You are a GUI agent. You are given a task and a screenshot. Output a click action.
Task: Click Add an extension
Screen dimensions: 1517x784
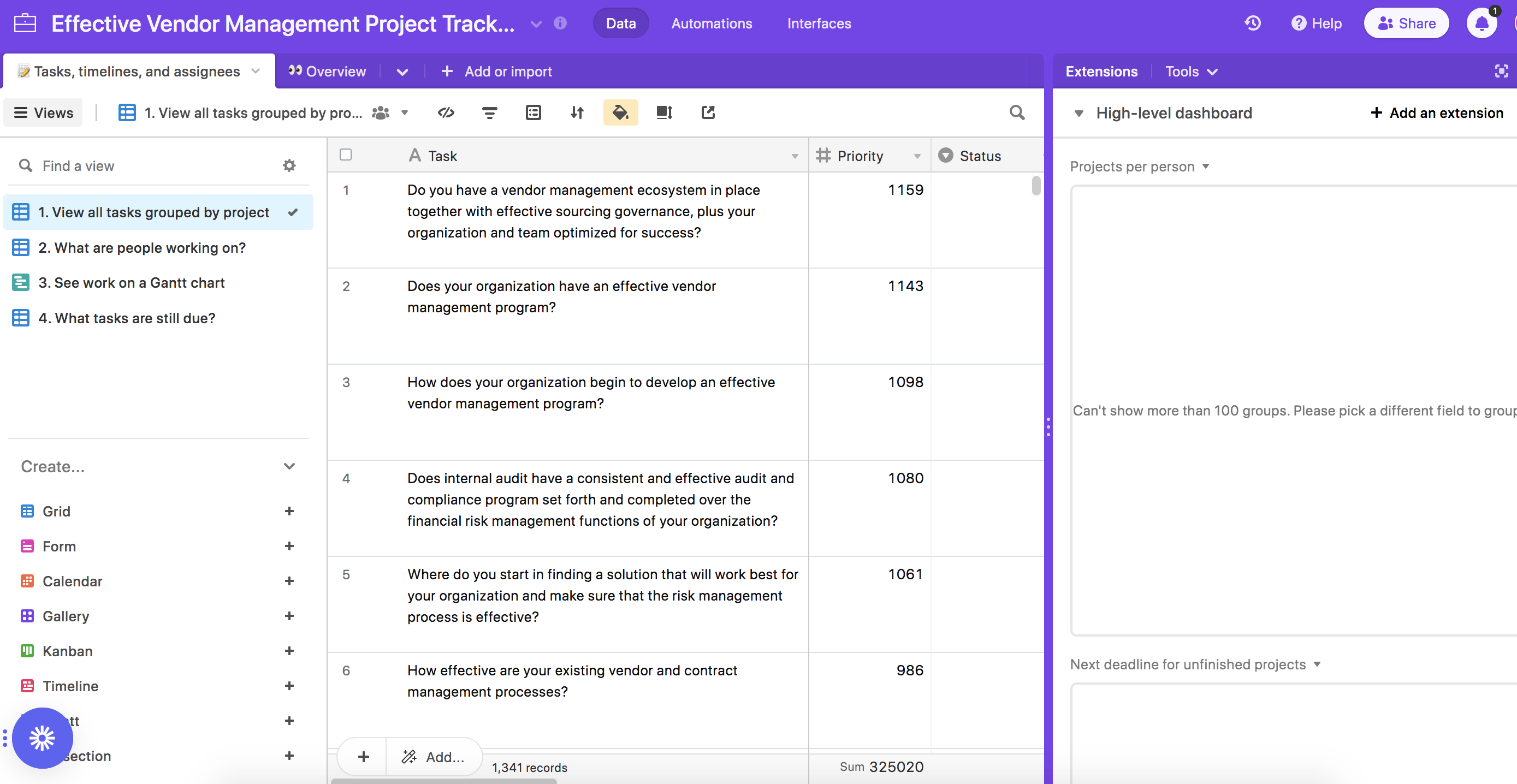pos(1436,113)
